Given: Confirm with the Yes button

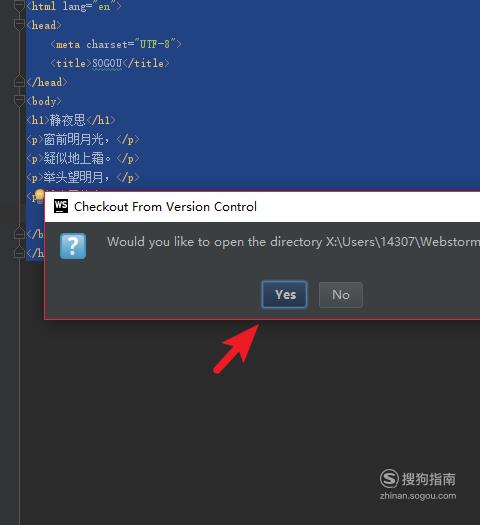Looking at the screenshot, I should click(x=284, y=295).
